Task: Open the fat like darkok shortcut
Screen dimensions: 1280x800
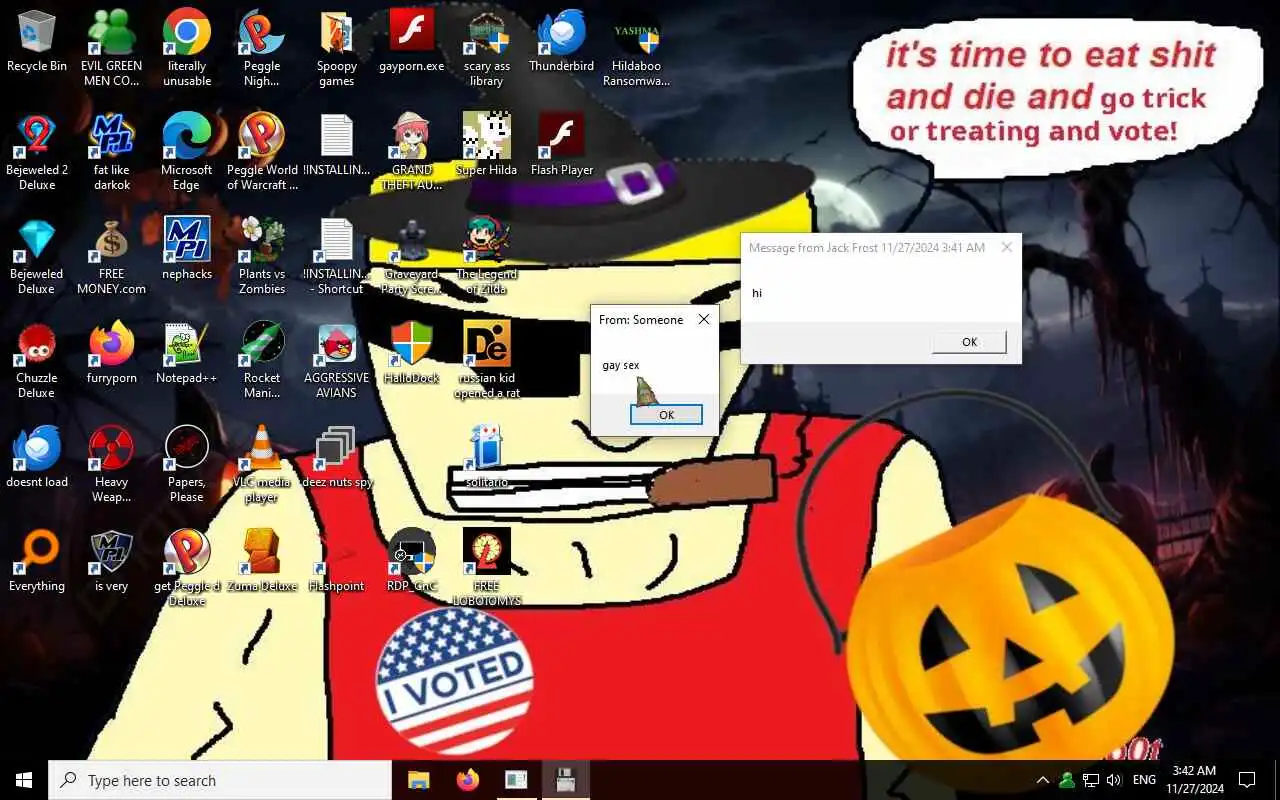Action: click(x=111, y=152)
